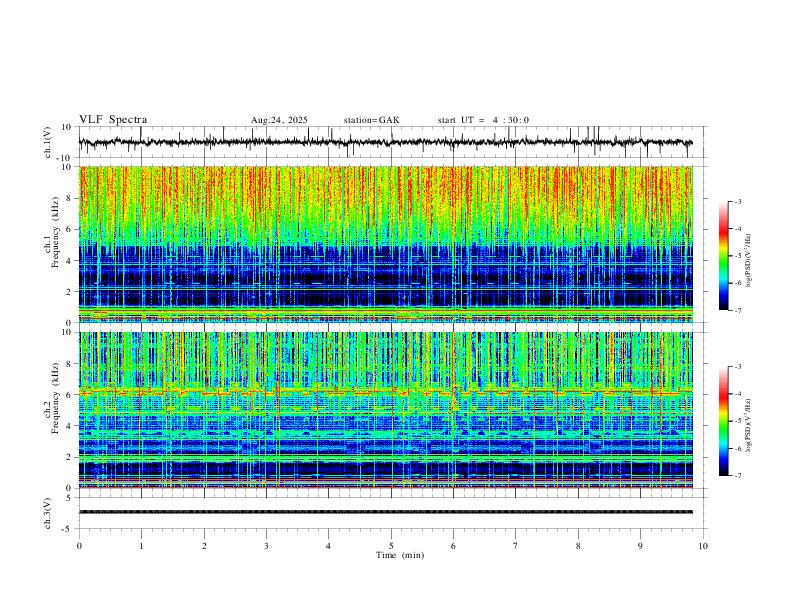This screenshot has height=612, width=792.
Task: Click the "ch.1(V)" axis label
Action: 48,142
